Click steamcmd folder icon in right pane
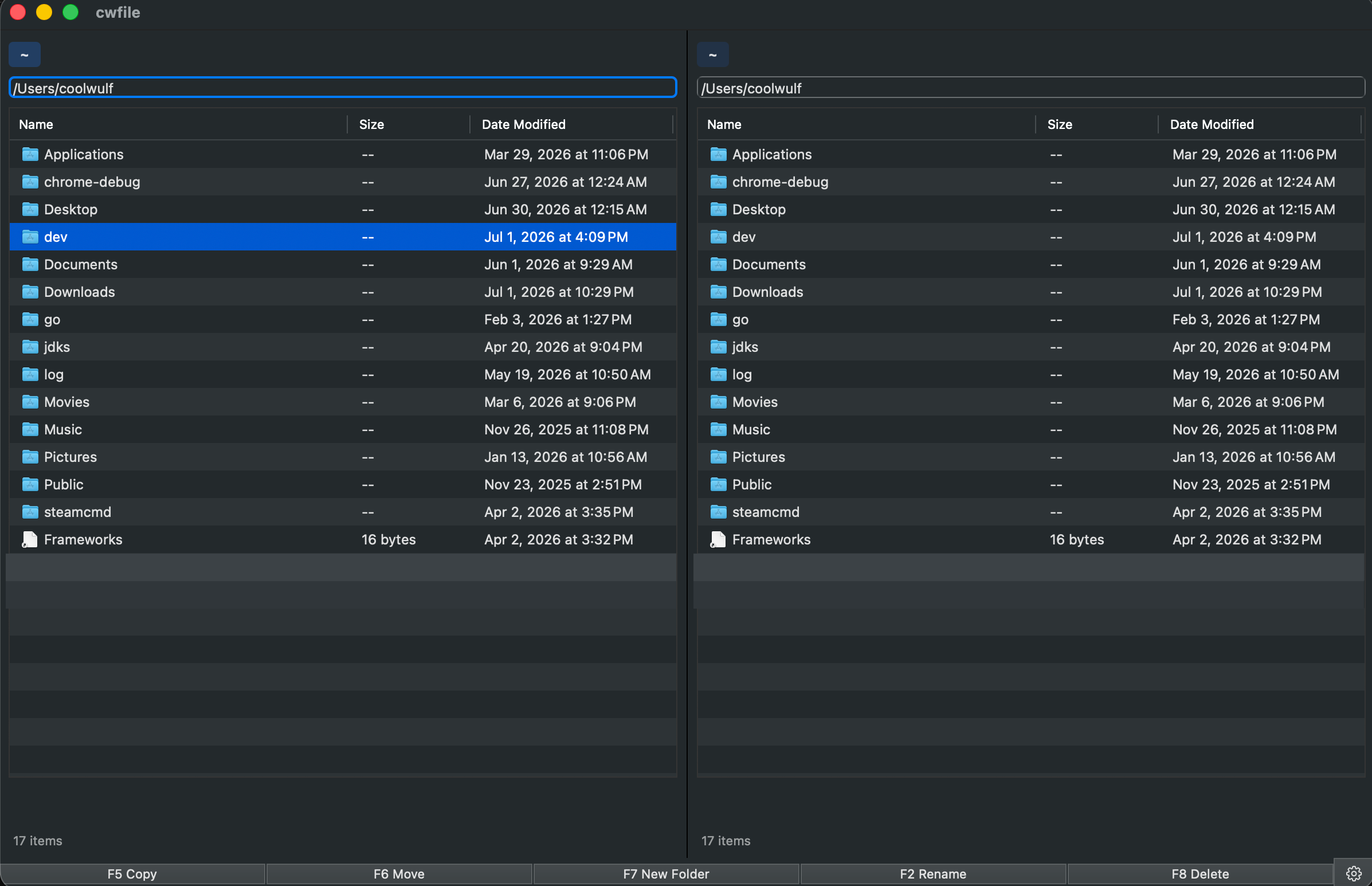 pos(718,512)
